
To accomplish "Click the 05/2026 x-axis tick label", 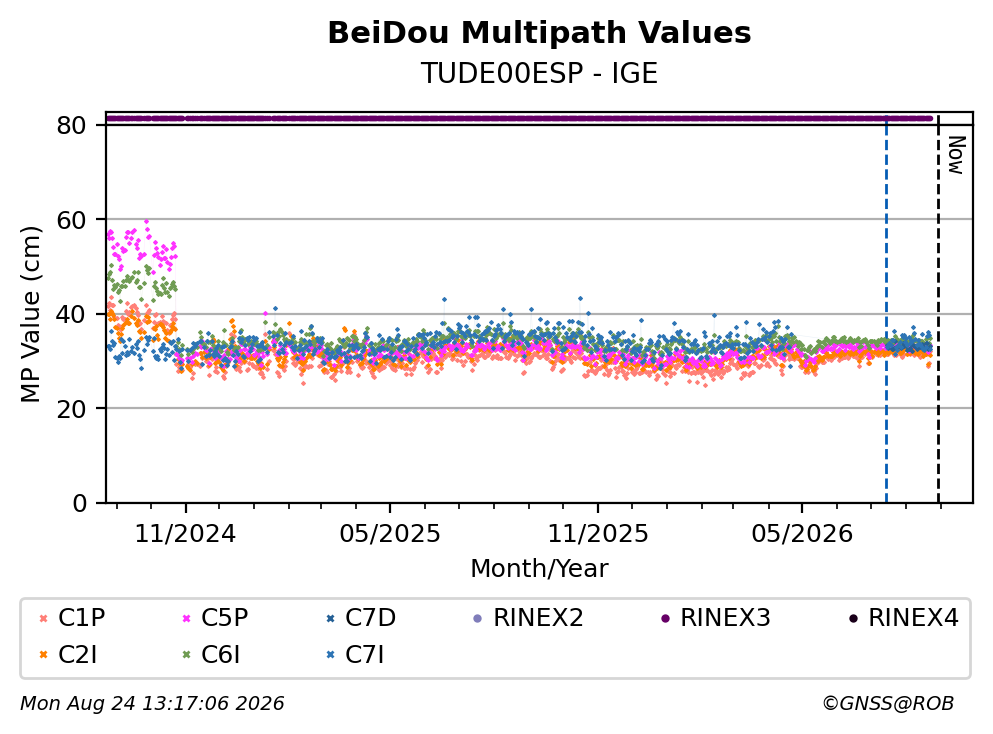I will (802, 534).
